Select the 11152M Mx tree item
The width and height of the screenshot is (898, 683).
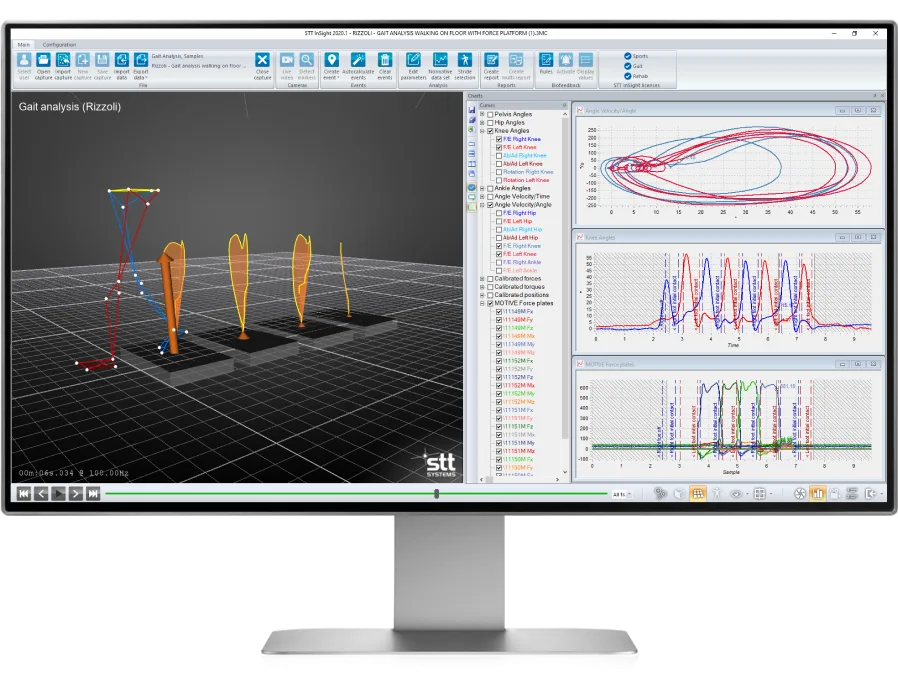(x=519, y=385)
